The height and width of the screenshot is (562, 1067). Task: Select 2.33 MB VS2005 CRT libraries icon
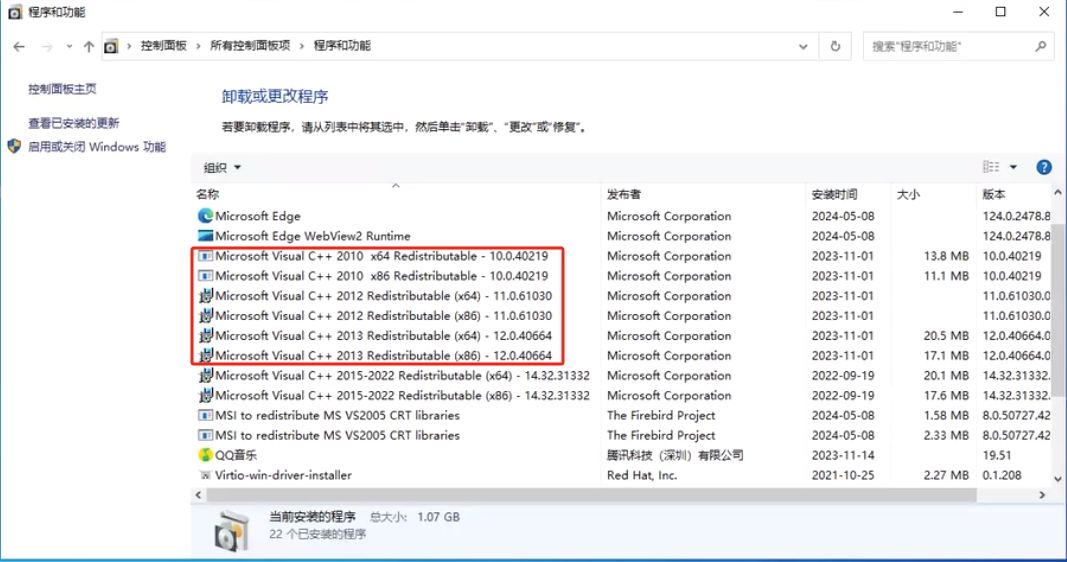coord(205,435)
